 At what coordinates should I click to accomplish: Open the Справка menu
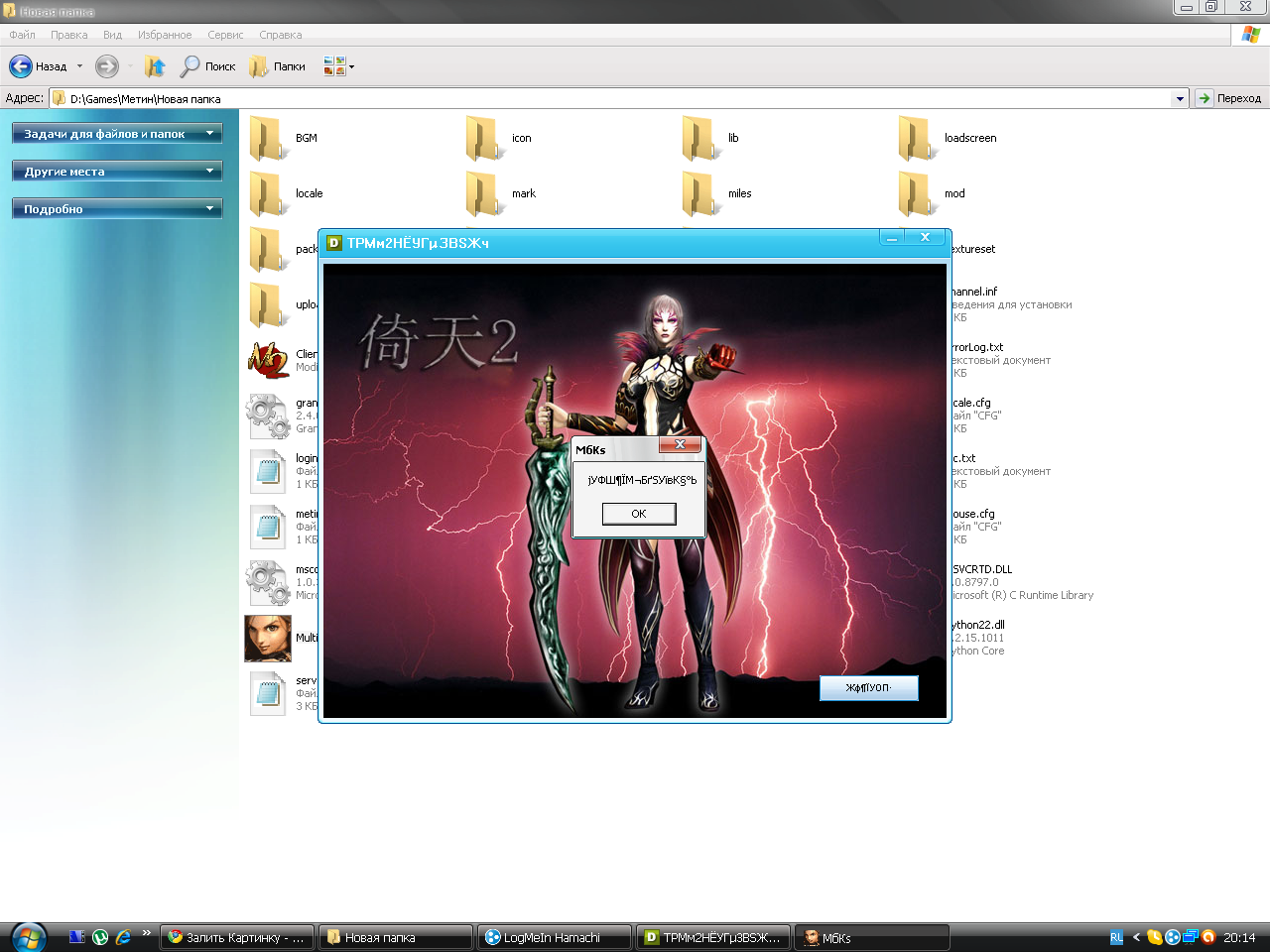[x=280, y=35]
